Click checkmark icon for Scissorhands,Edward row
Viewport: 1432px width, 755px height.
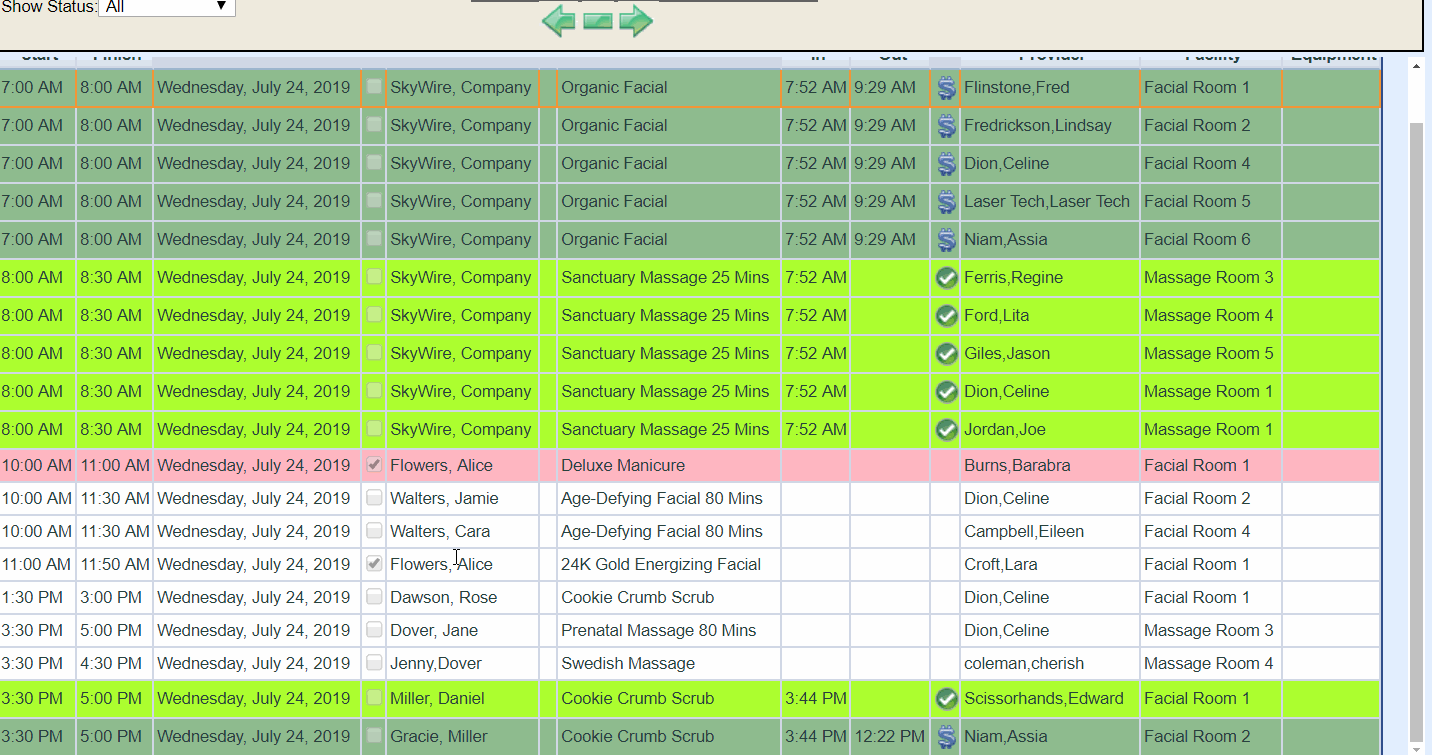(x=946, y=699)
